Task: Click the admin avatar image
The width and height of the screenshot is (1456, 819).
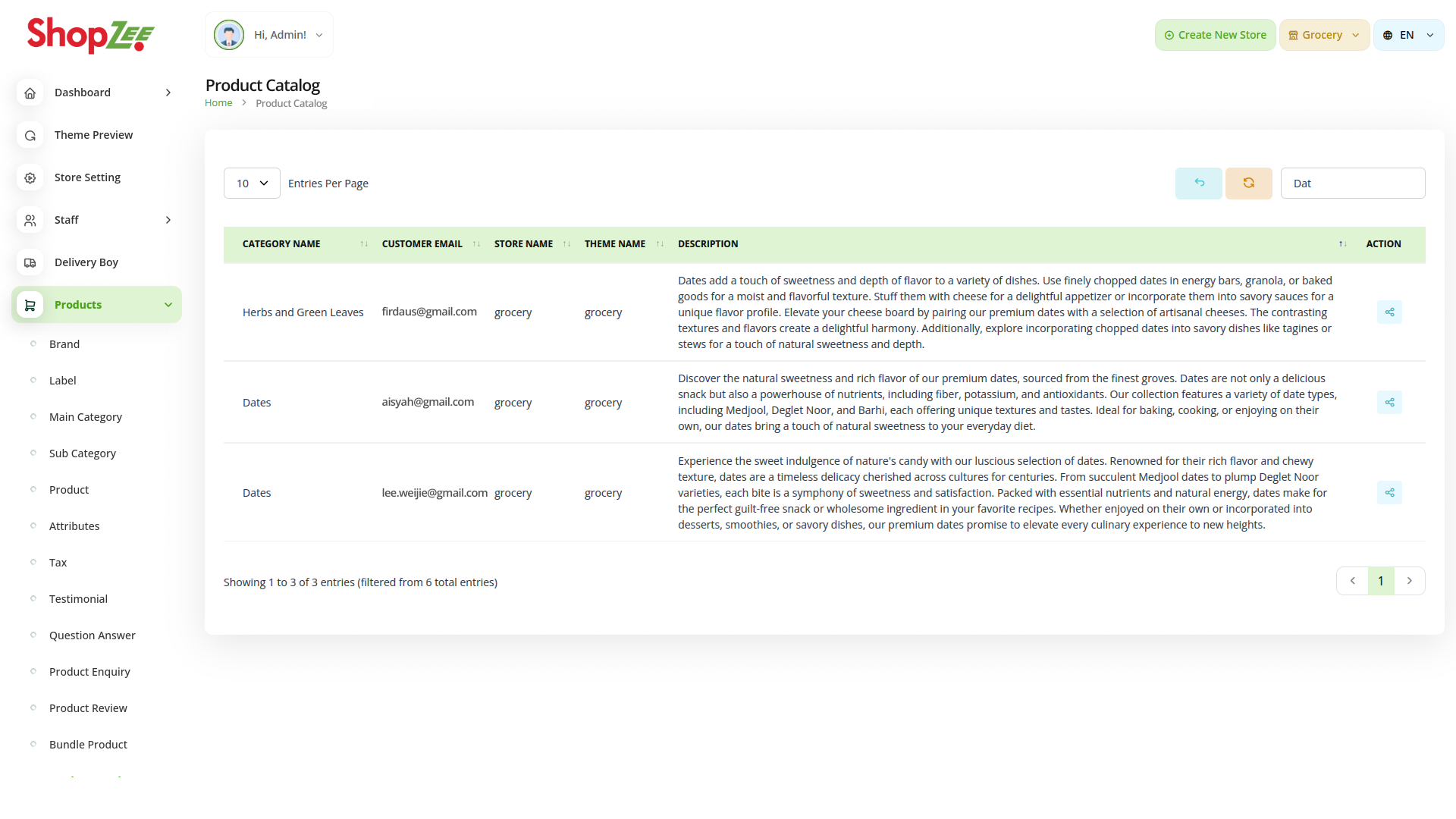Action: point(229,35)
